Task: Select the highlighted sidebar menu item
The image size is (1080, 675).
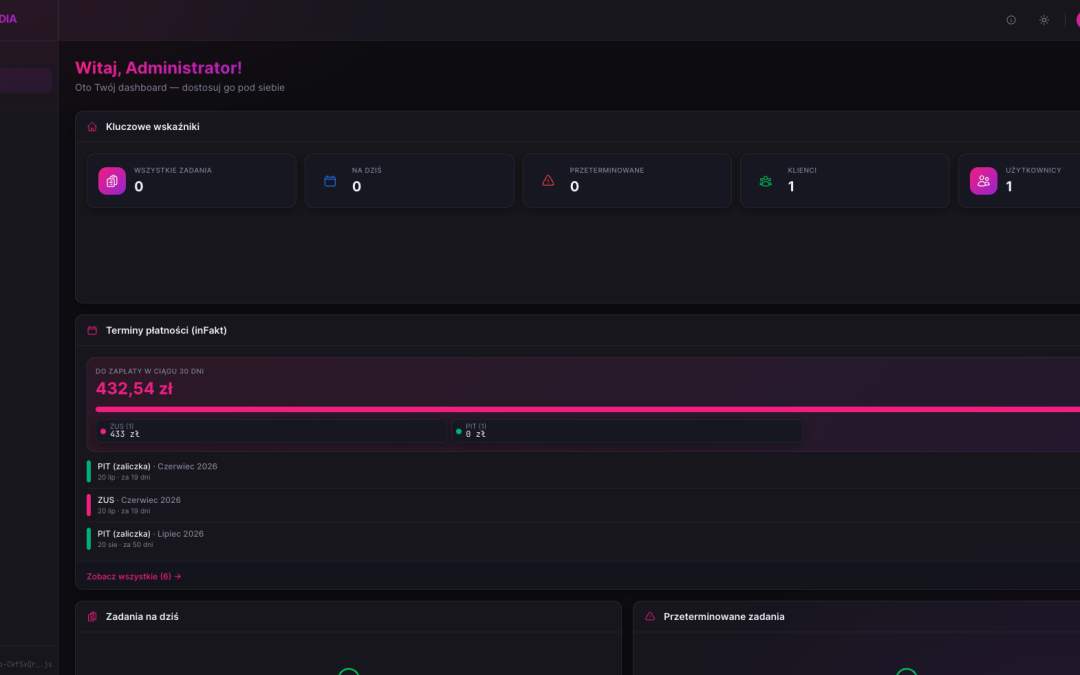Action: tap(25, 81)
